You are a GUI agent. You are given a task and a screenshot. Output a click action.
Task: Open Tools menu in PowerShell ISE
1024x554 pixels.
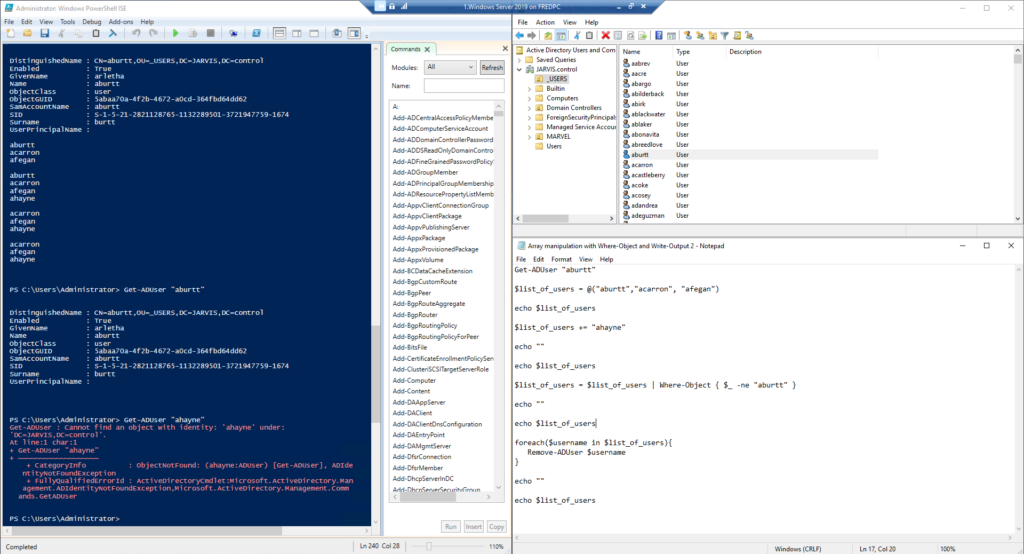pyautogui.click(x=67, y=22)
